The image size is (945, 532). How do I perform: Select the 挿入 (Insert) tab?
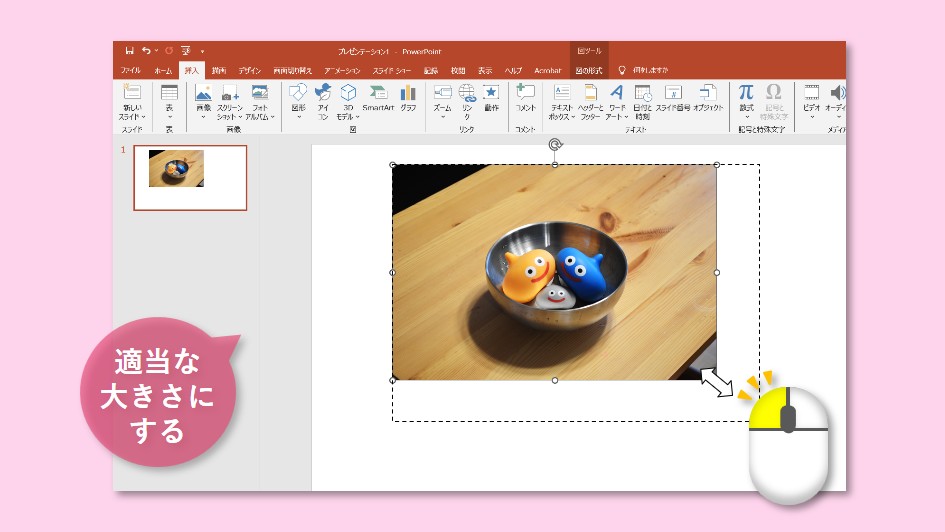point(192,70)
